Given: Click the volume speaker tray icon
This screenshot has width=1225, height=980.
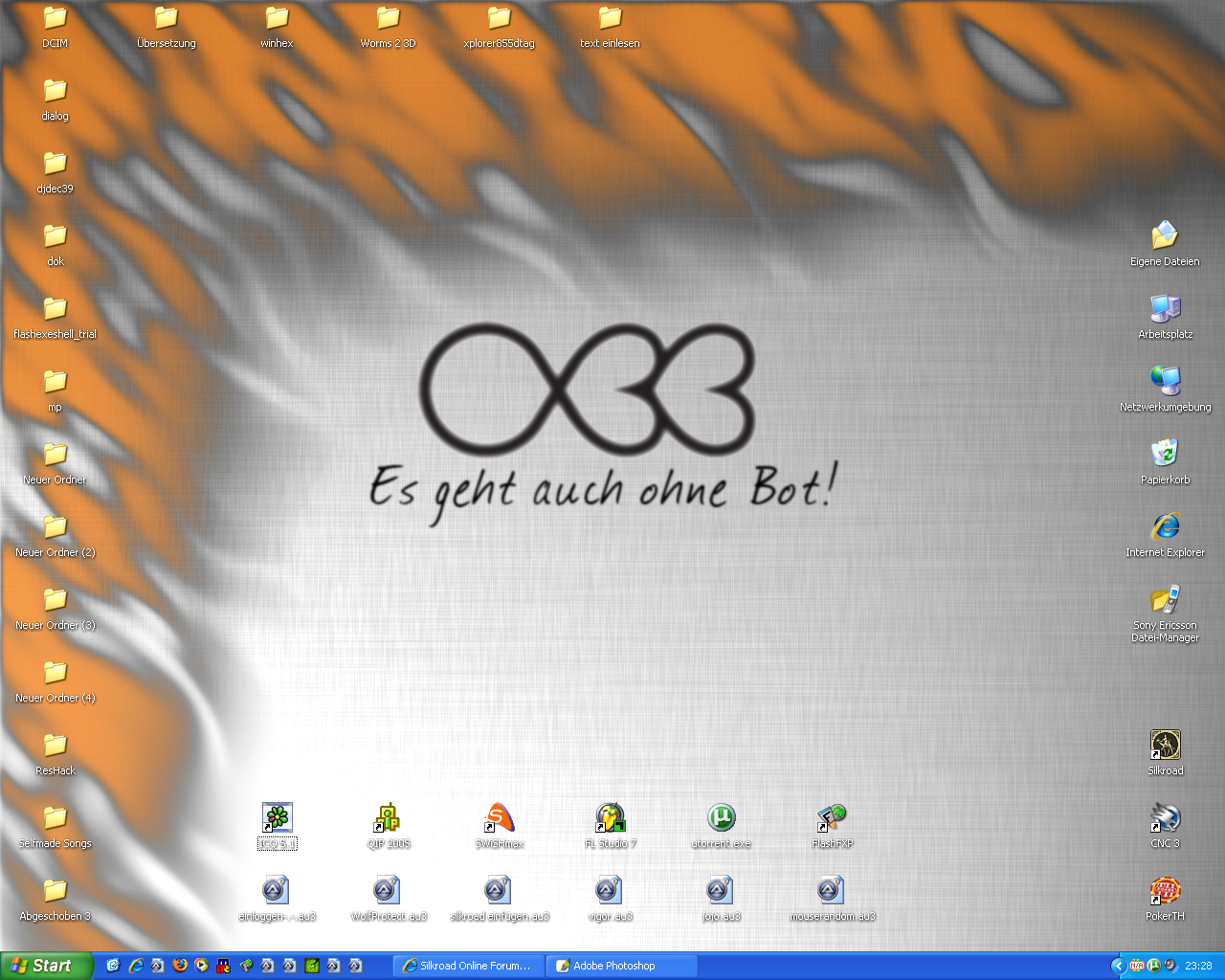Looking at the screenshot, I should (1170, 966).
